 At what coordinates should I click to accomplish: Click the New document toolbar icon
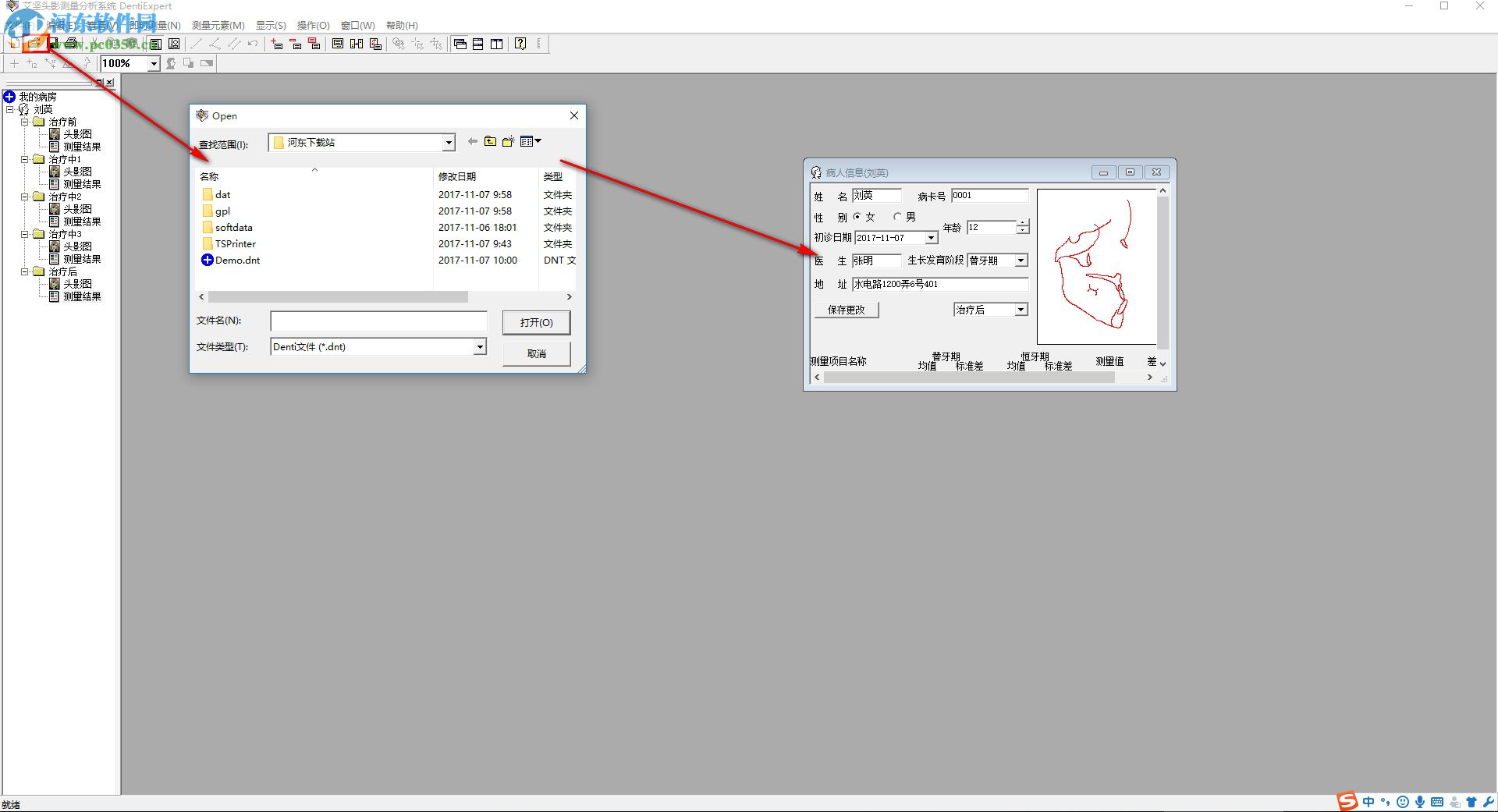tap(16, 44)
